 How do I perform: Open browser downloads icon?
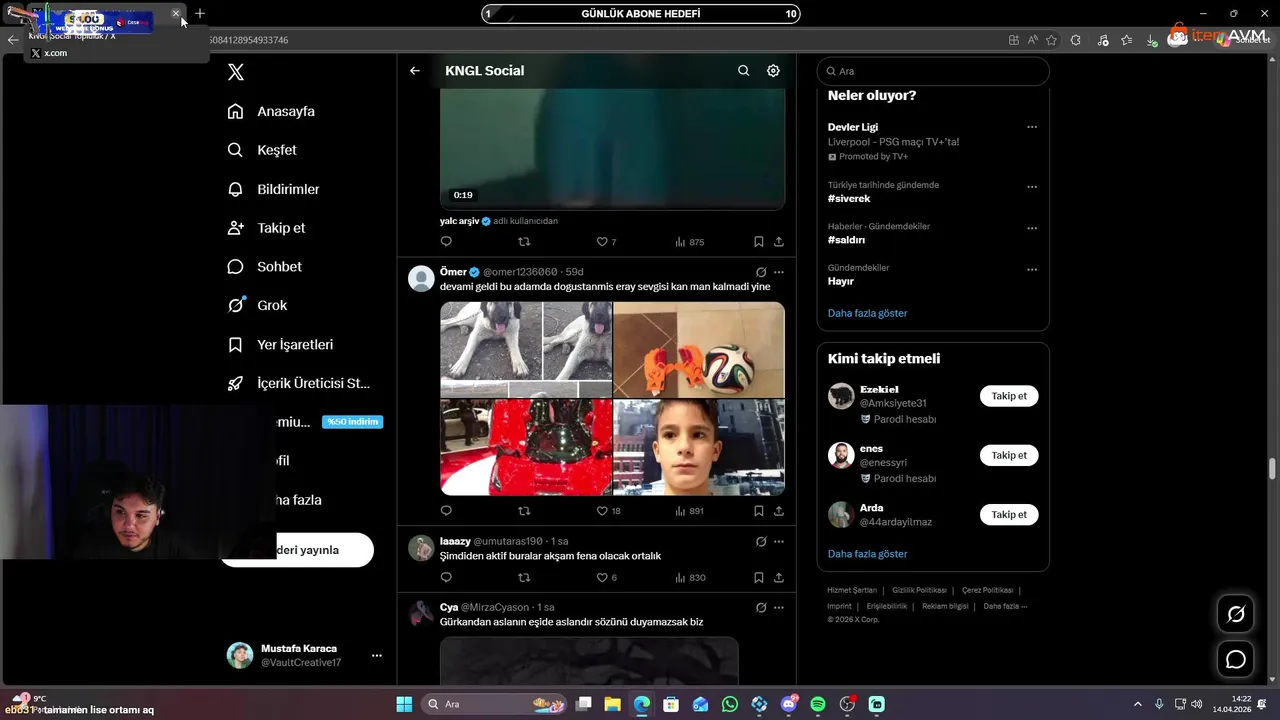click(1152, 40)
